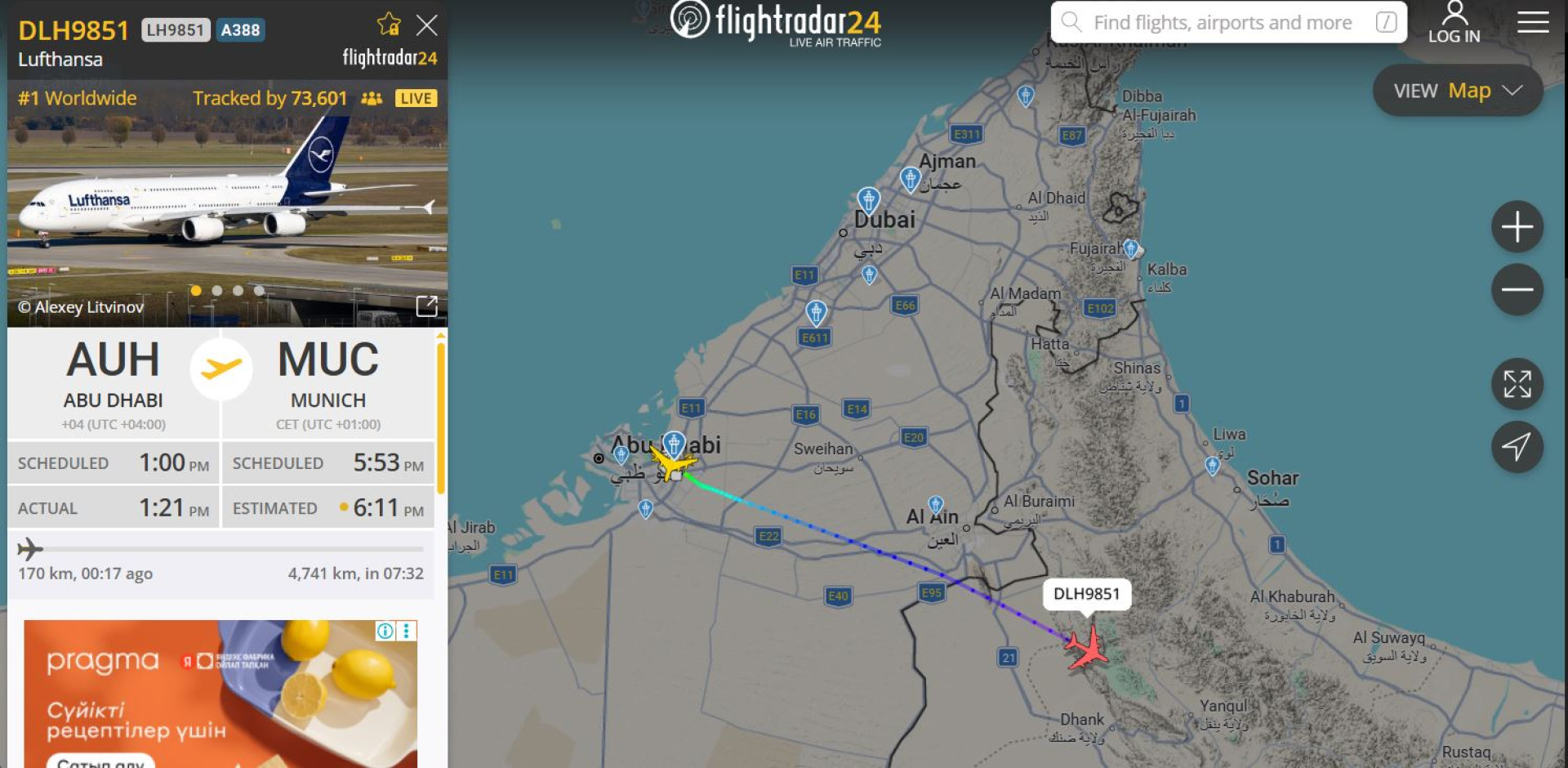Open ad info icon on pragma banner
This screenshot has height=768, width=1568.
click(x=385, y=631)
